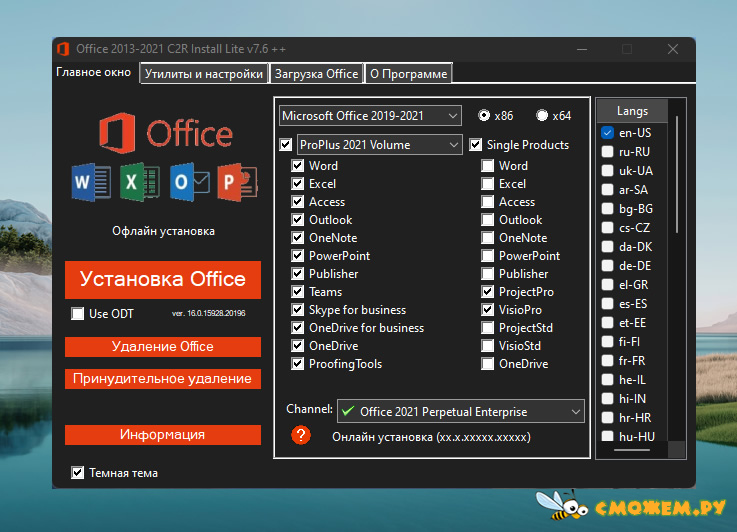The width and height of the screenshot is (737, 532).
Task: Check OneNote under Single Products
Action: 487,237
